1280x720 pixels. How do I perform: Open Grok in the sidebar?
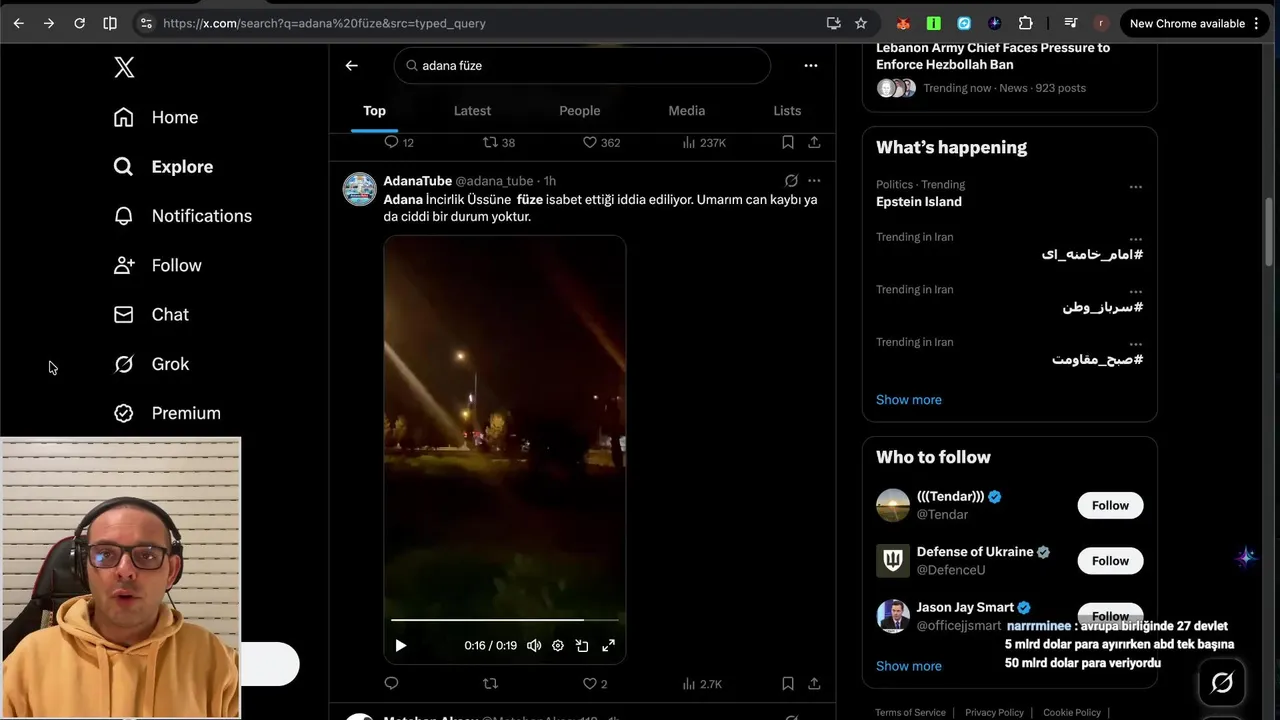coord(151,364)
